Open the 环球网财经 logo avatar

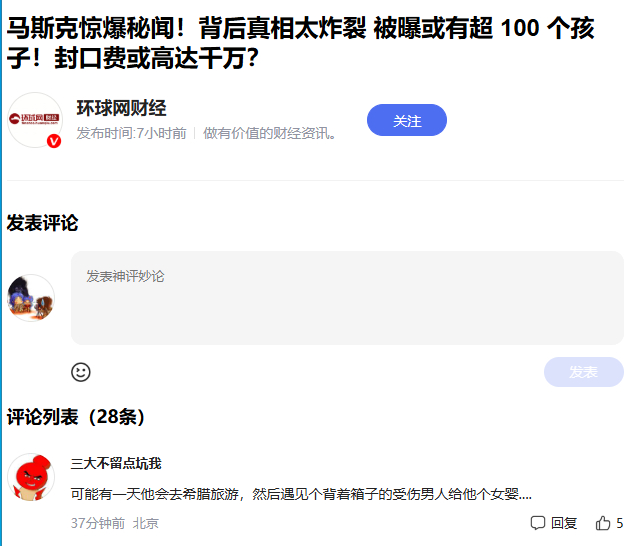point(35,120)
